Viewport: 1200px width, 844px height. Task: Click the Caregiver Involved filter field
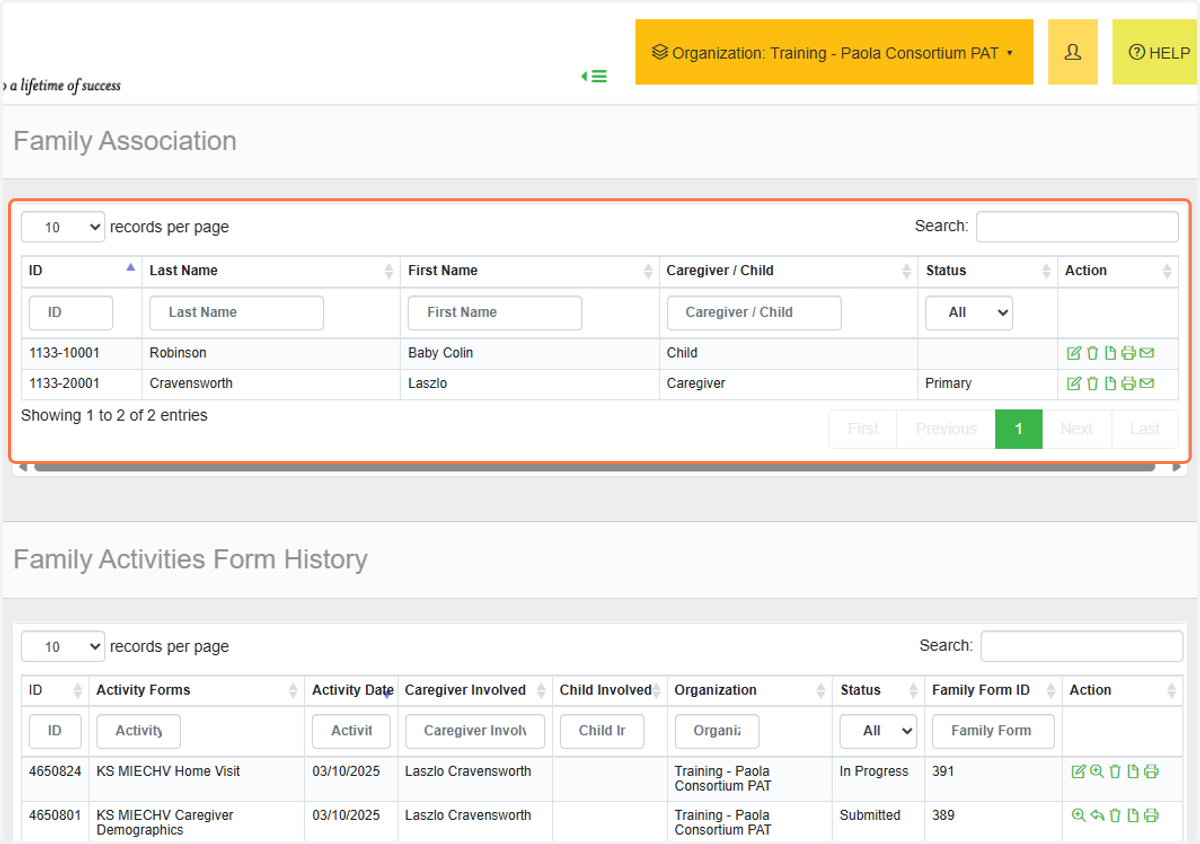(475, 731)
